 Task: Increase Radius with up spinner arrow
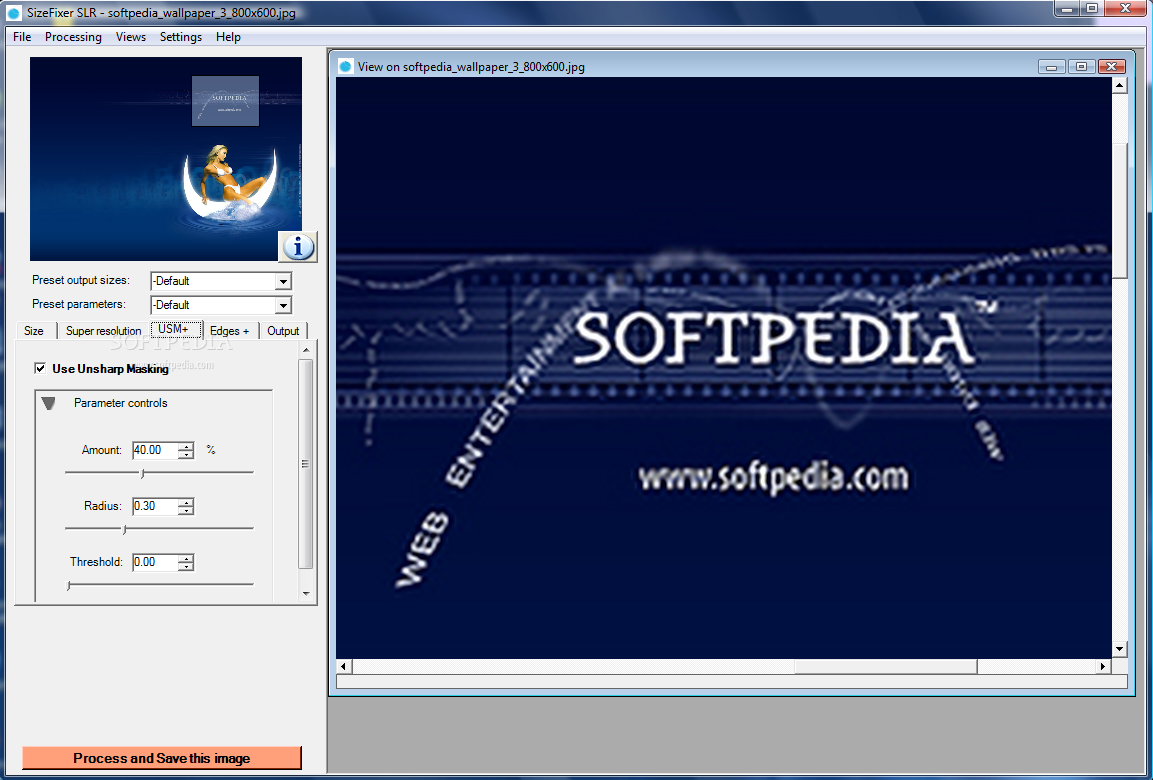(x=186, y=501)
